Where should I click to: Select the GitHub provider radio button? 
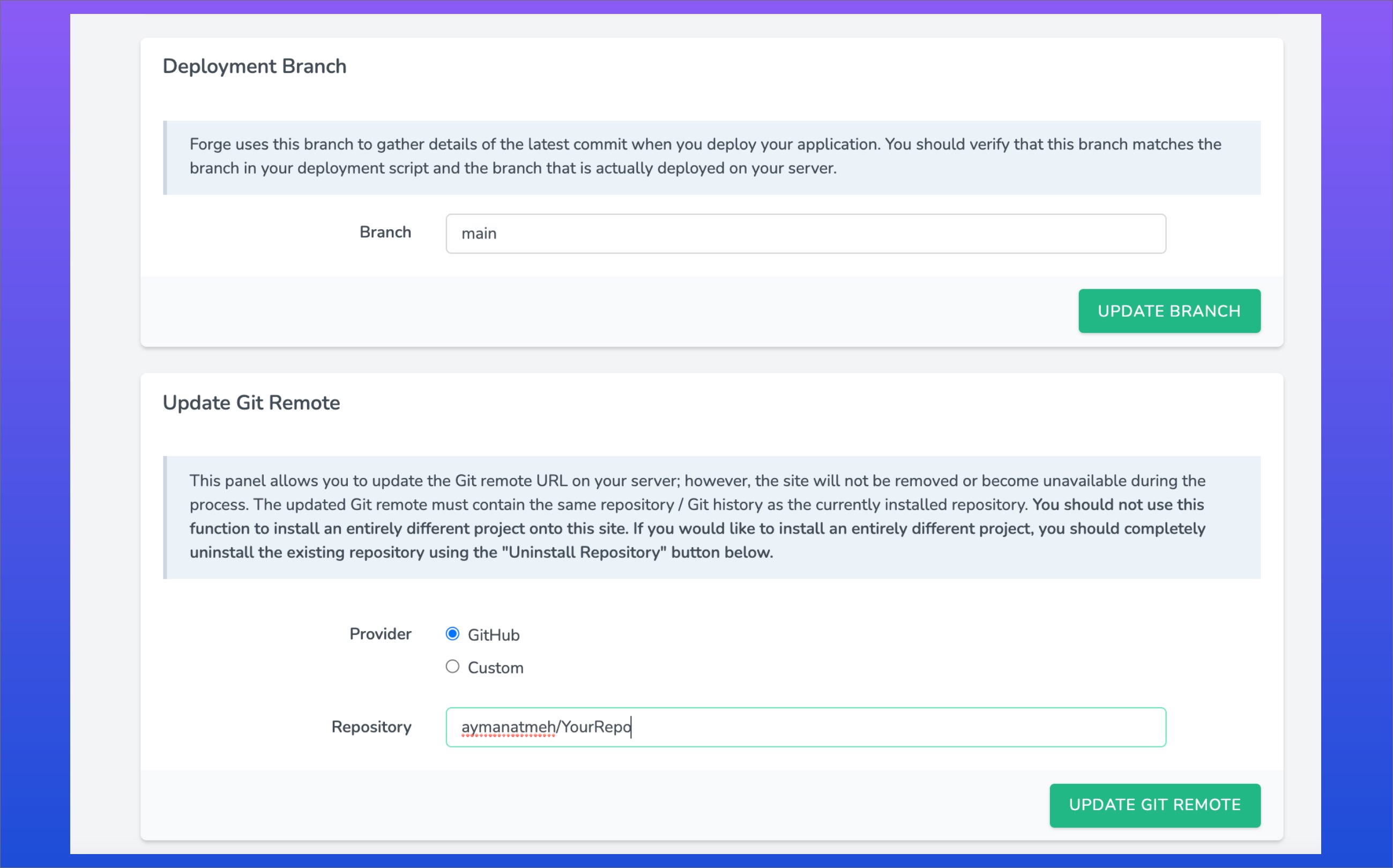[x=452, y=634]
